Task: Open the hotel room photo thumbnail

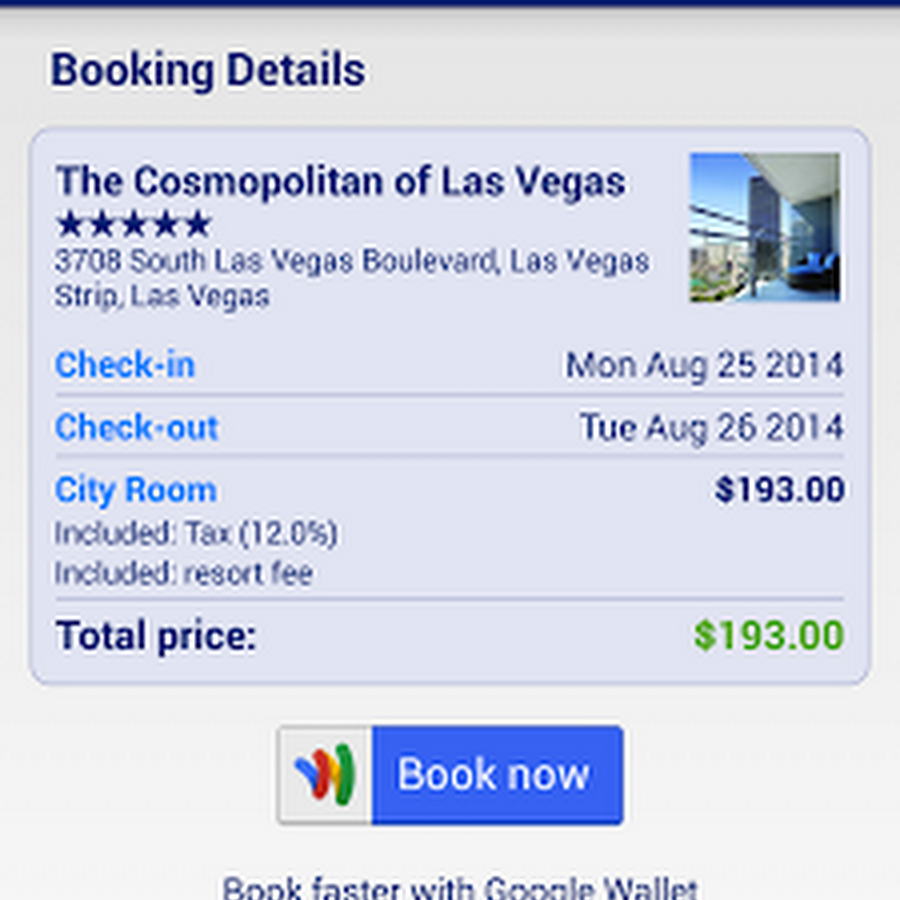Action: pyautogui.click(x=765, y=227)
